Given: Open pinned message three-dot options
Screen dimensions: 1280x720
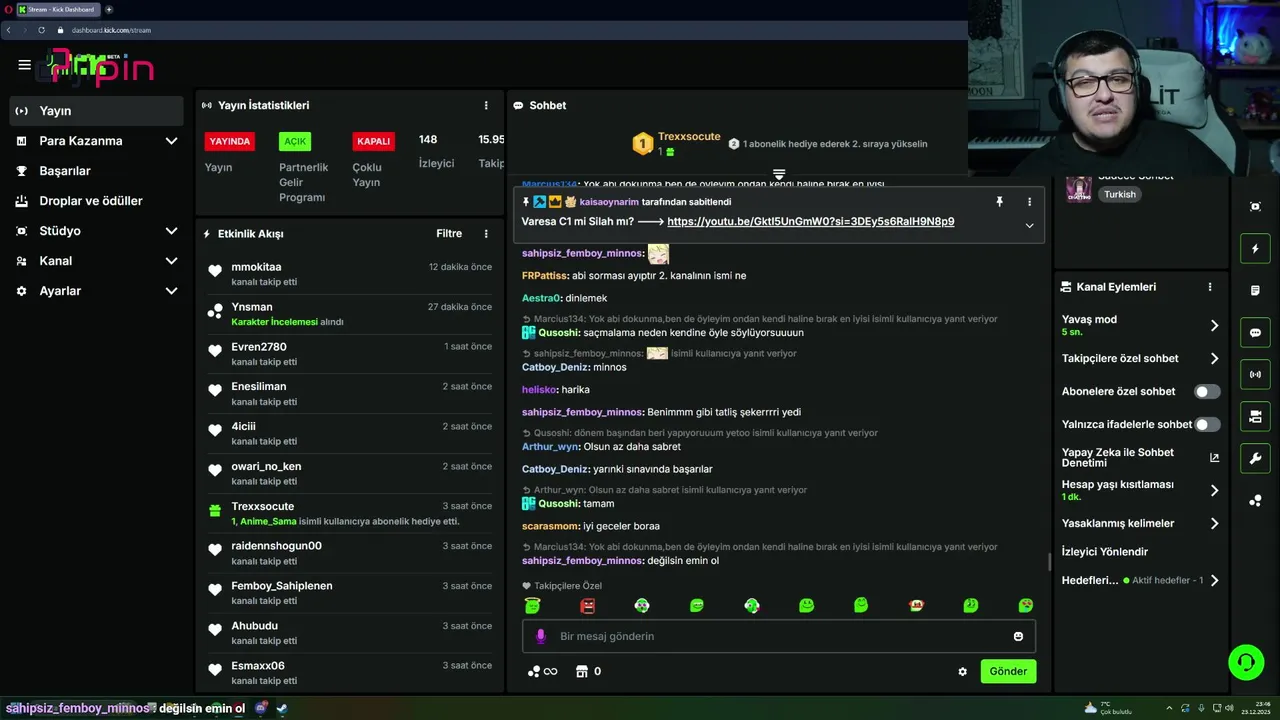Looking at the screenshot, I should 1029,202.
